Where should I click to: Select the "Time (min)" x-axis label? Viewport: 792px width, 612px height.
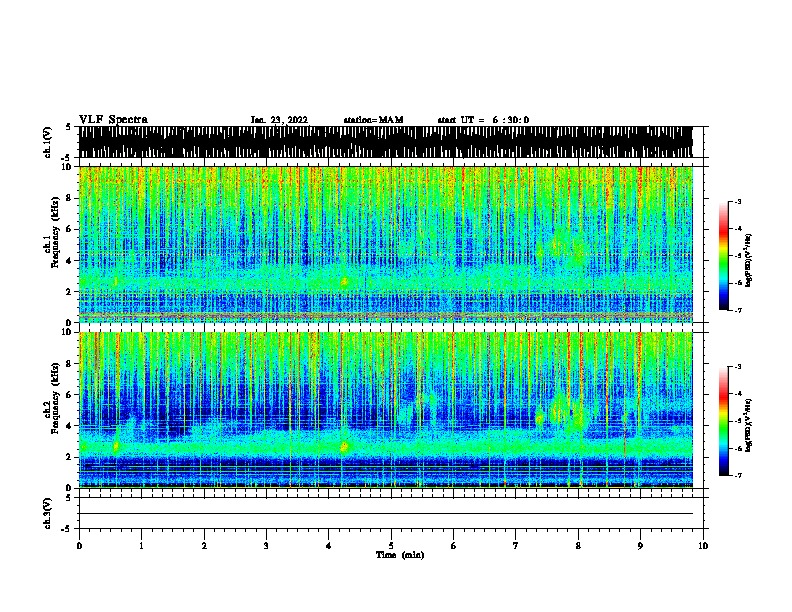pos(400,555)
